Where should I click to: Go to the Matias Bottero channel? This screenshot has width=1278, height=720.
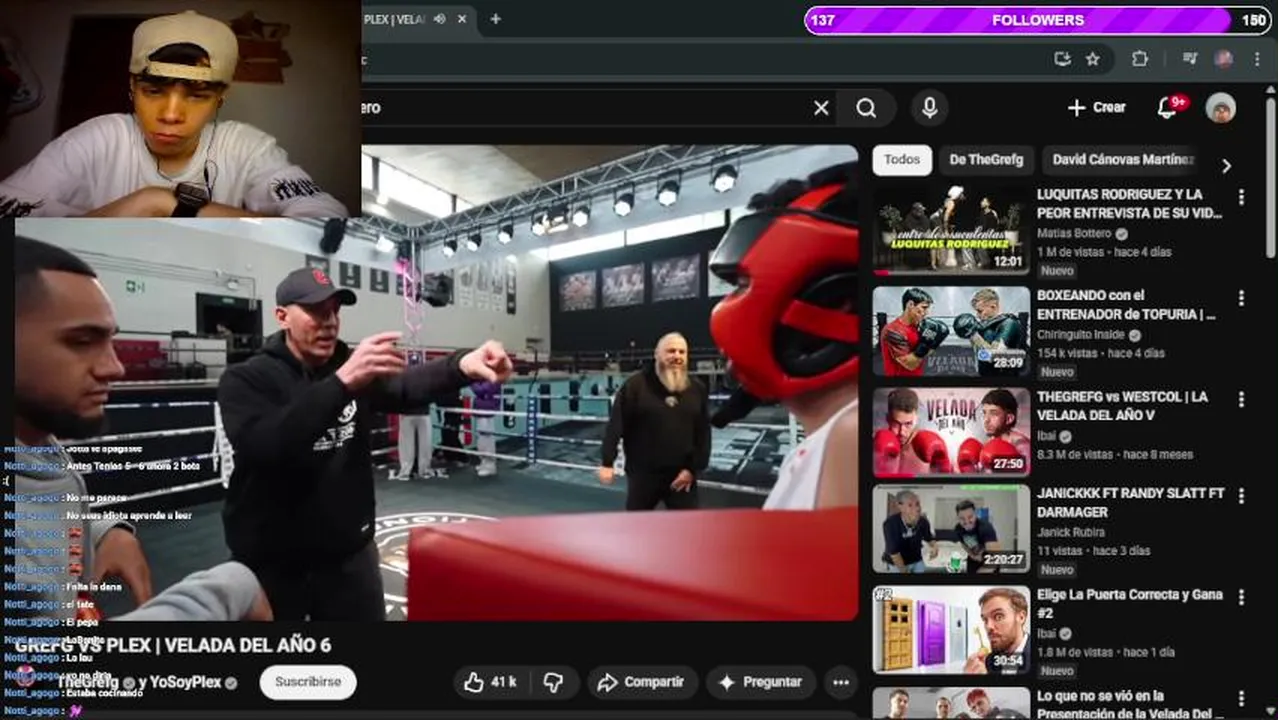[x=1074, y=234]
